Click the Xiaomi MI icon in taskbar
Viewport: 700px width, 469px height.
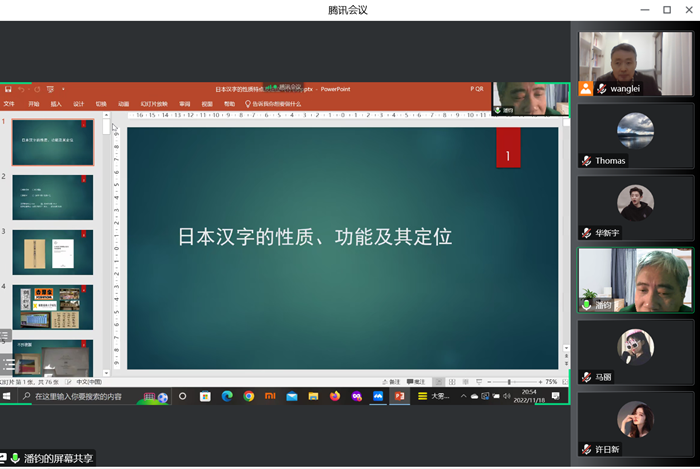tap(270, 396)
